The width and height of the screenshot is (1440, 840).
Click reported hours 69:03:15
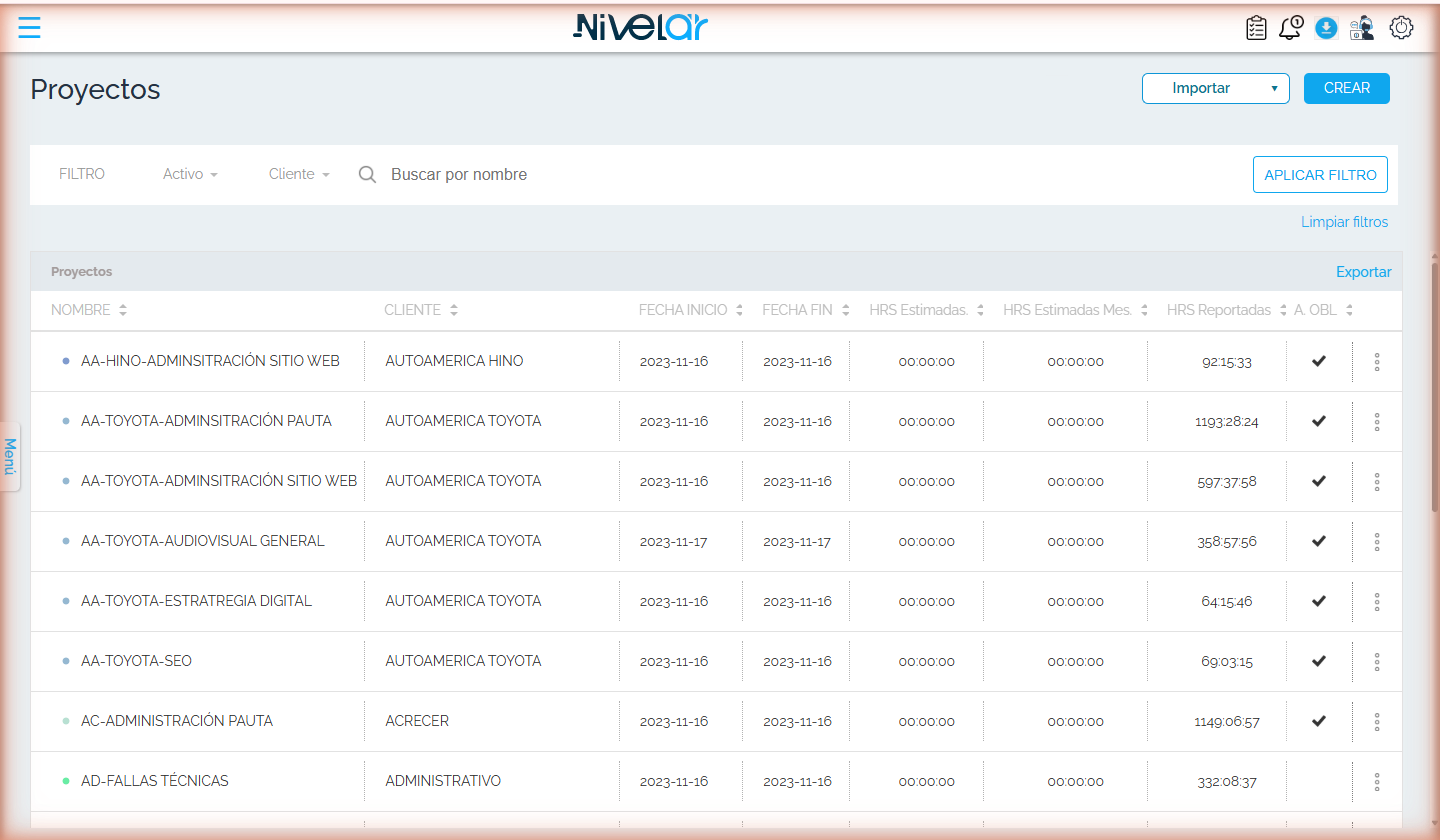point(1227,662)
